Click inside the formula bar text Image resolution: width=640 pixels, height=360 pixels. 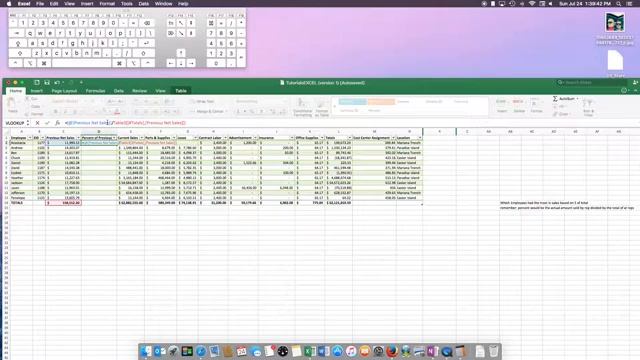click(x=125, y=123)
